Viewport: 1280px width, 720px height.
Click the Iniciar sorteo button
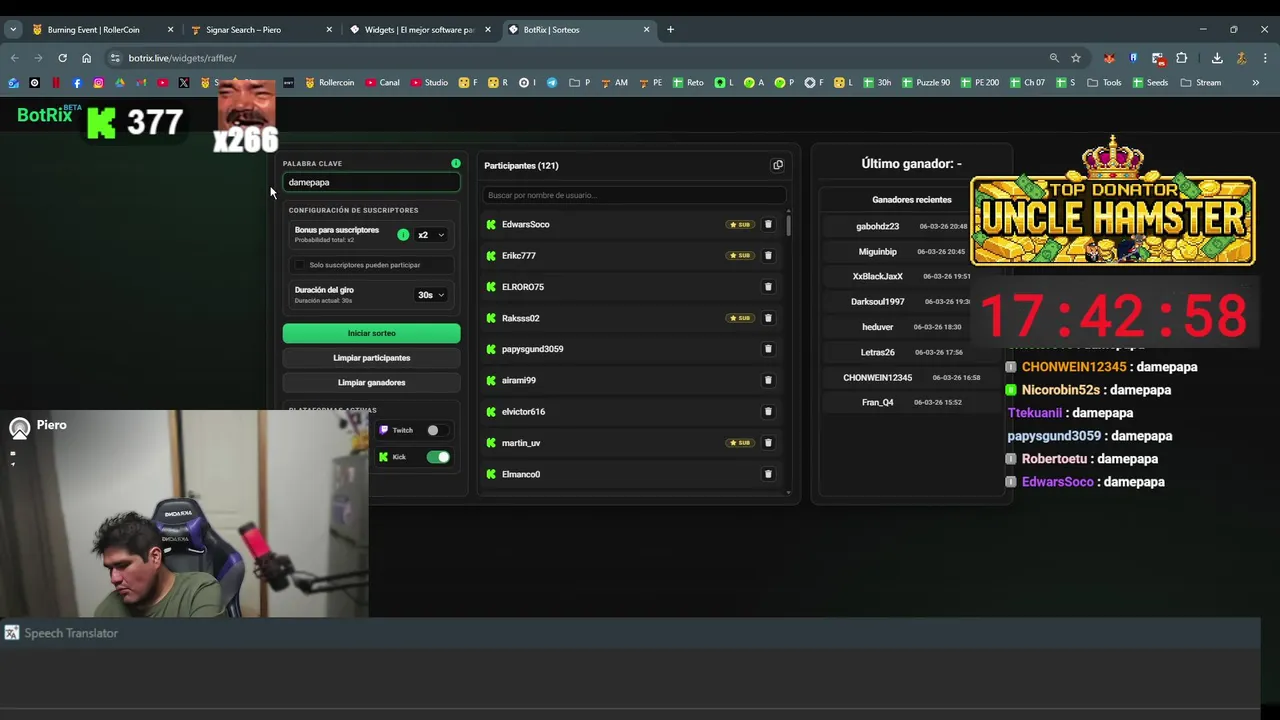tap(371, 333)
